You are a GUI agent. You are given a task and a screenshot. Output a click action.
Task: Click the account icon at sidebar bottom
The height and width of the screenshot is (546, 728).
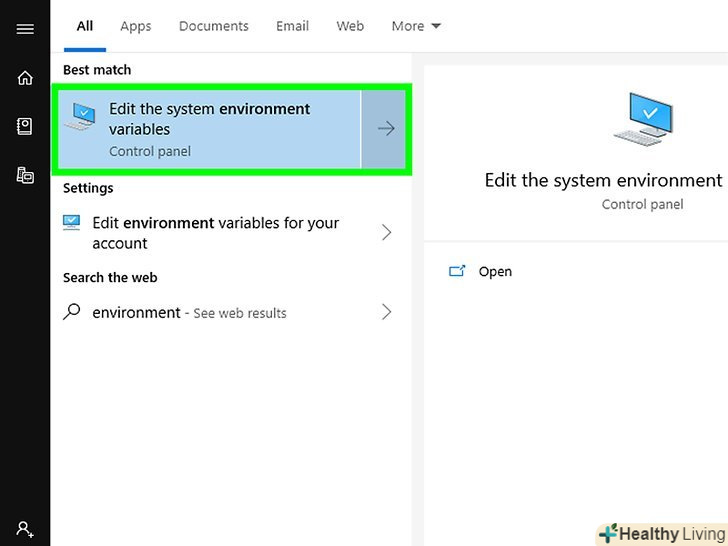coord(25,529)
